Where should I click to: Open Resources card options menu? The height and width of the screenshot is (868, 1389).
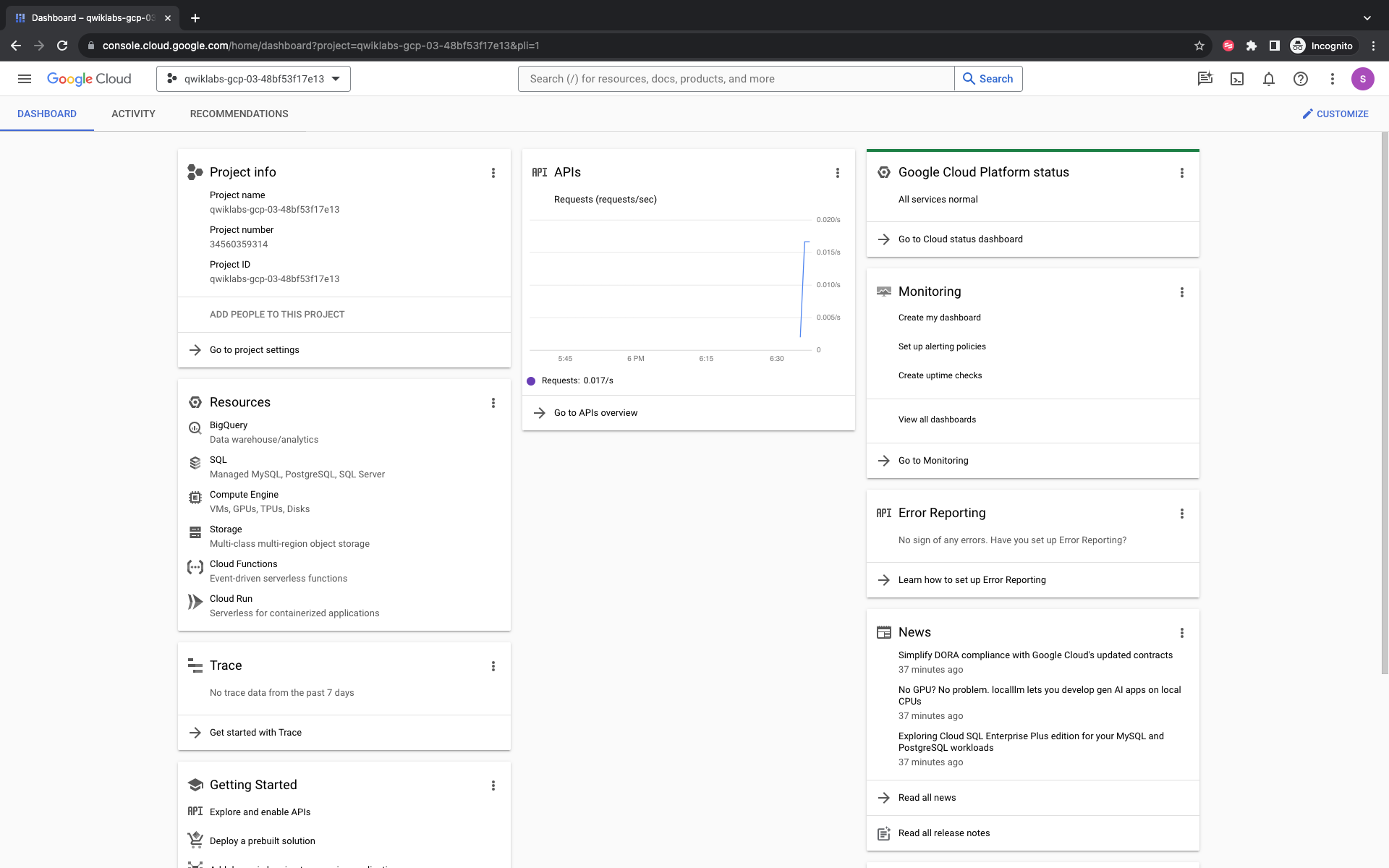tap(493, 403)
